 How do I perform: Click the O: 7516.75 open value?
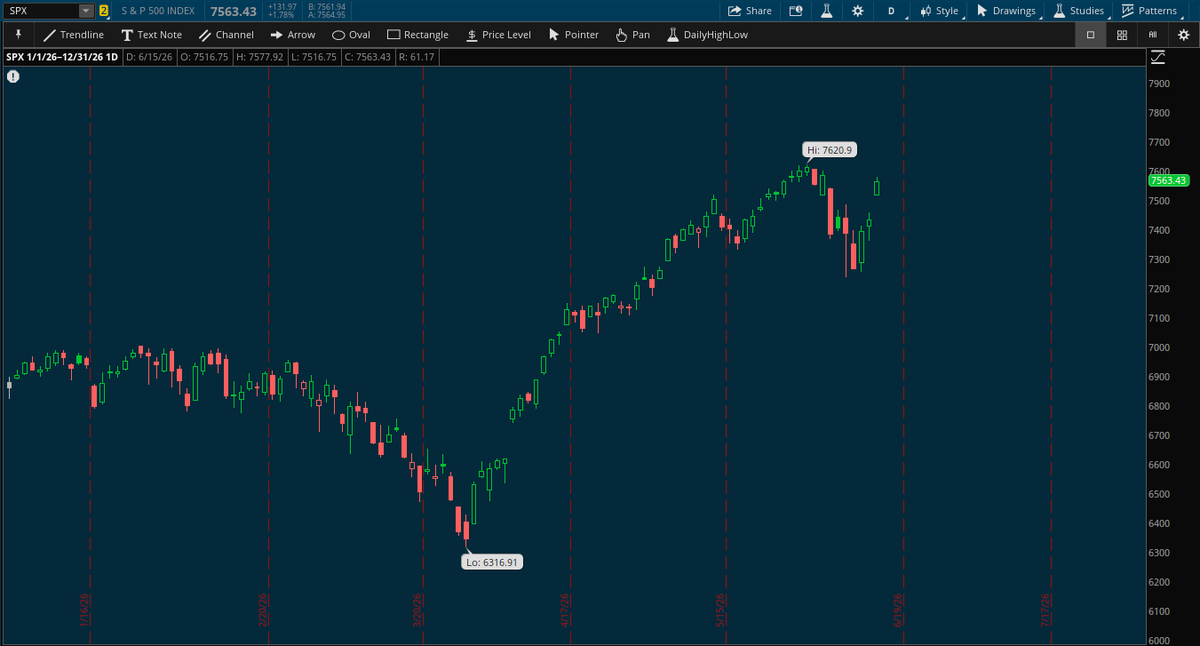204,57
